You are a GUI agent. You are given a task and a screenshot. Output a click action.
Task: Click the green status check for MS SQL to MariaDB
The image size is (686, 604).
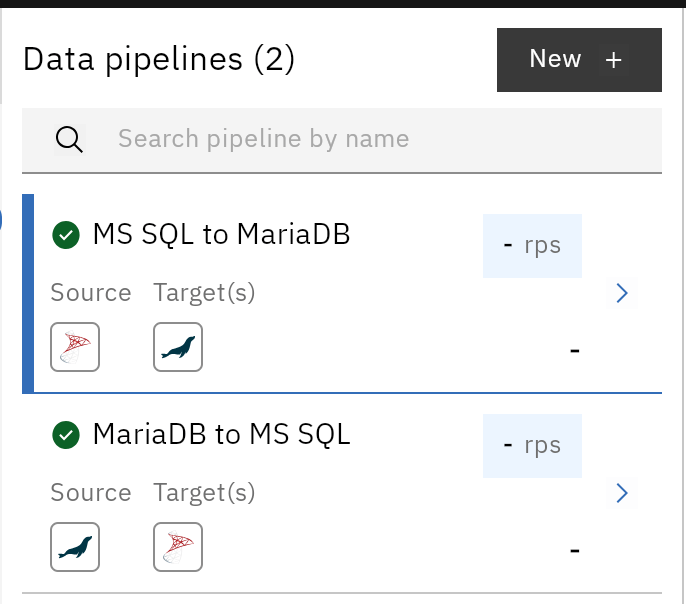tap(66, 235)
